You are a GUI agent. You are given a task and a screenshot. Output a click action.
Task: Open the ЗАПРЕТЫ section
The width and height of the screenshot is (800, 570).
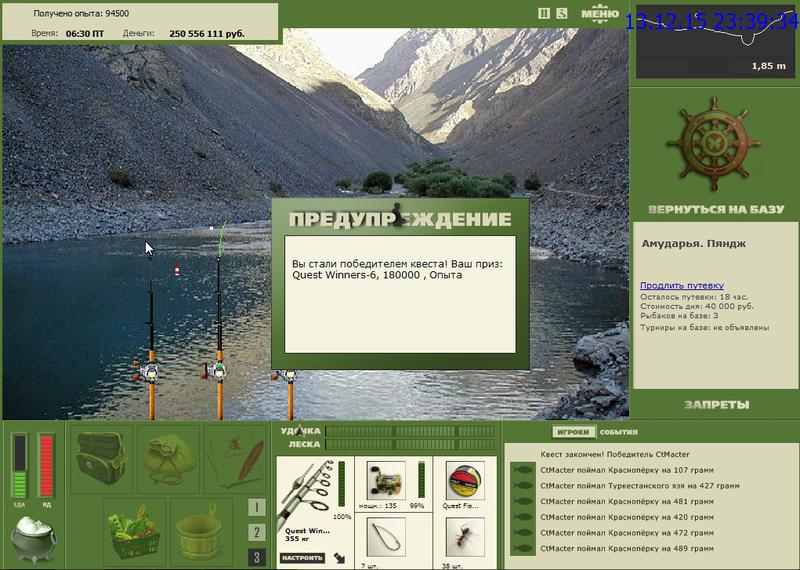tap(716, 405)
